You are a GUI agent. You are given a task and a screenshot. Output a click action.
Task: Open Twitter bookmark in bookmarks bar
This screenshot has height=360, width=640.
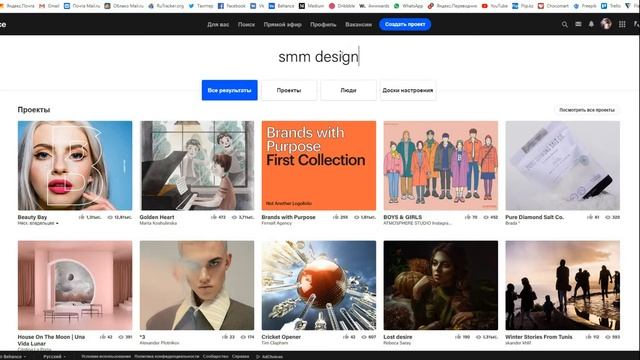(x=201, y=6)
